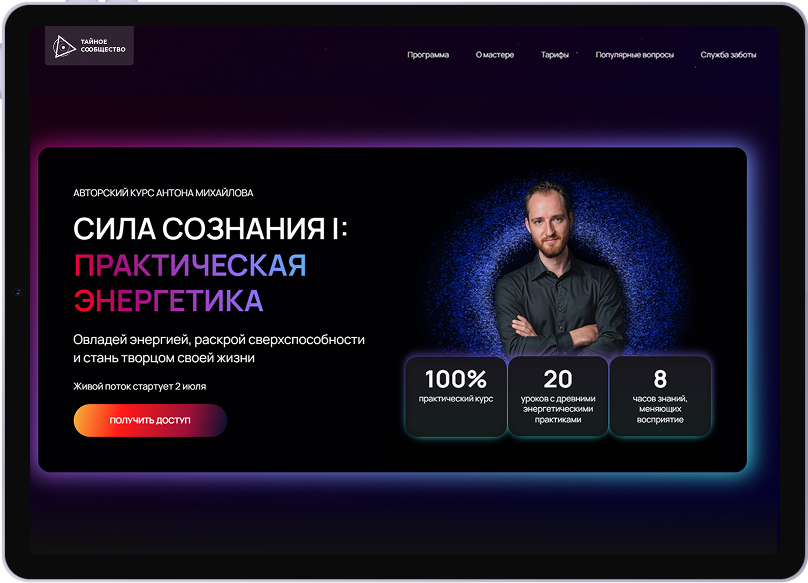Select the 20 уроков stat card
Screen dimensions: 808x583
coord(558,396)
